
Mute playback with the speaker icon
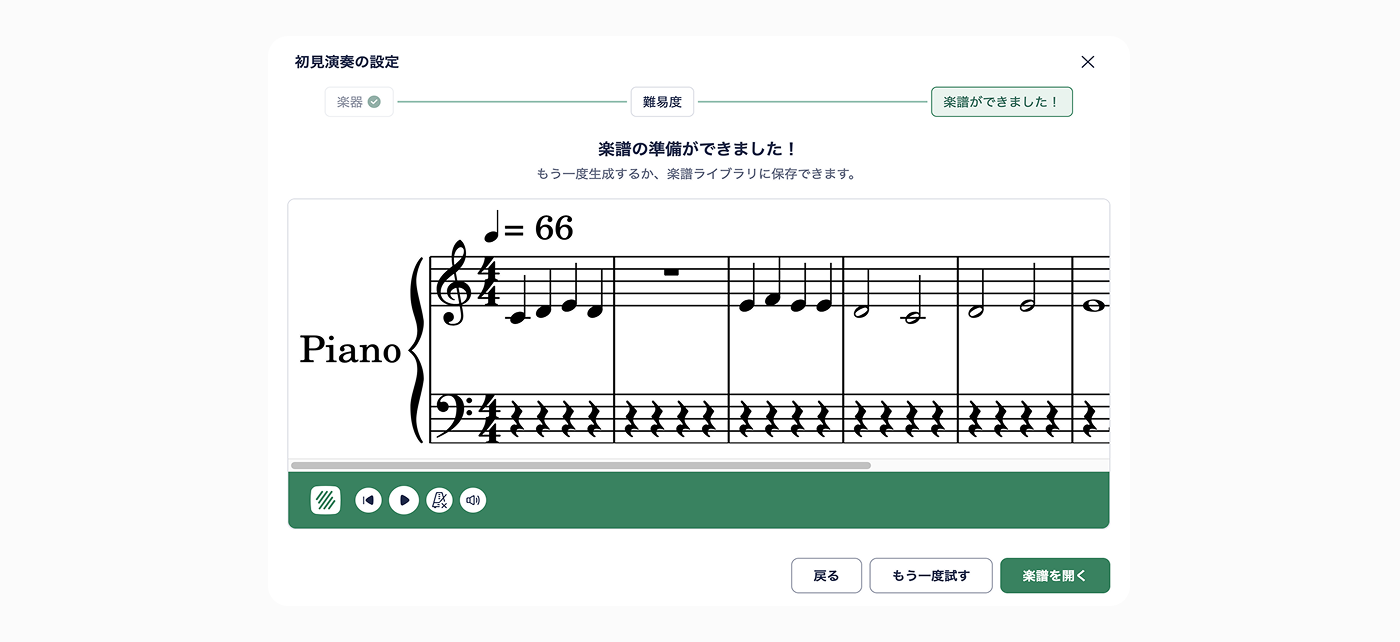click(472, 500)
